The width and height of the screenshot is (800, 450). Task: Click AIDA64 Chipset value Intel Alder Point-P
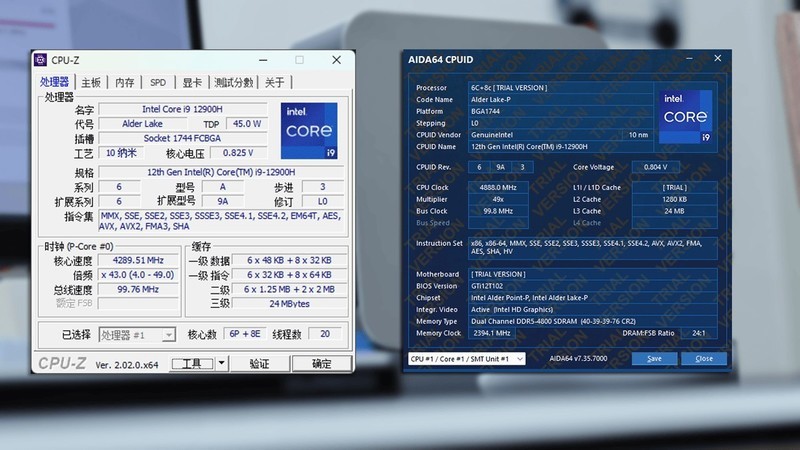(x=593, y=297)
